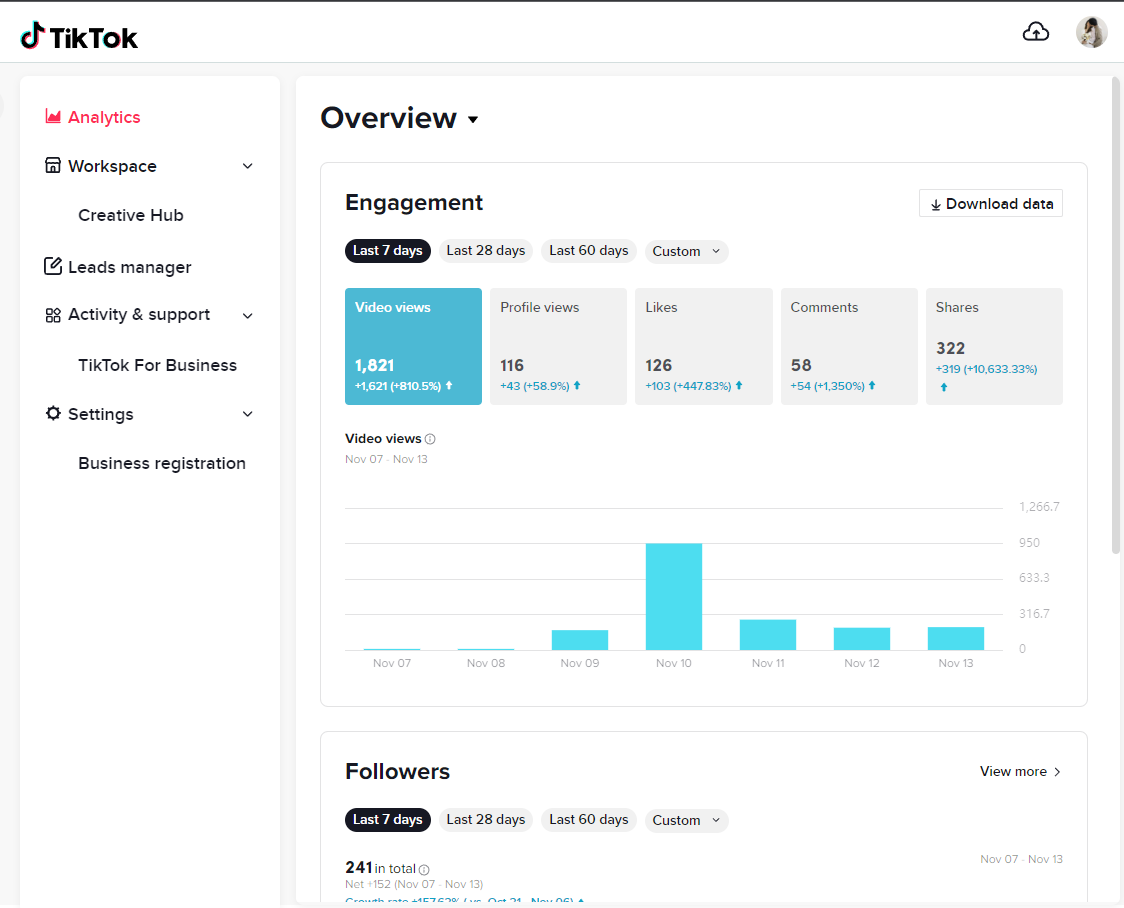Click the Workspace storefront icon
Image resolution: width=1124 pixels, height=908 pixels.
click(53, 166)
